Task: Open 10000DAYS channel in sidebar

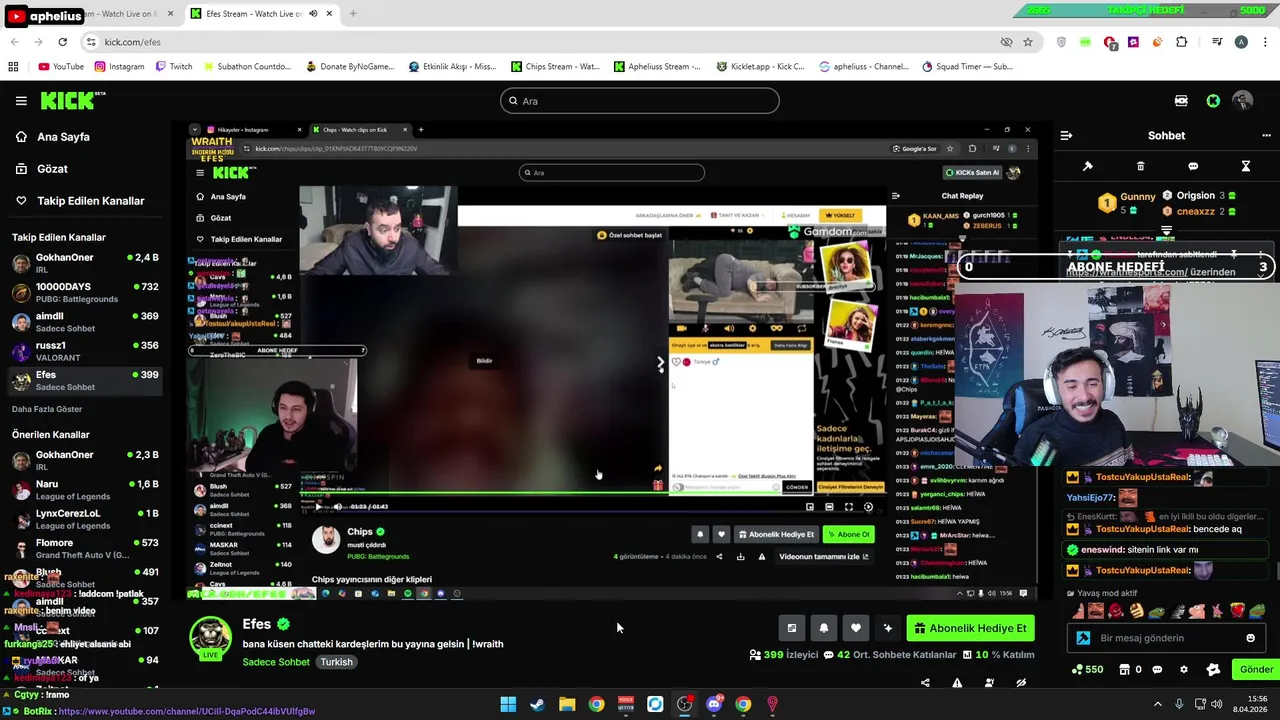Action: point(84,292)
